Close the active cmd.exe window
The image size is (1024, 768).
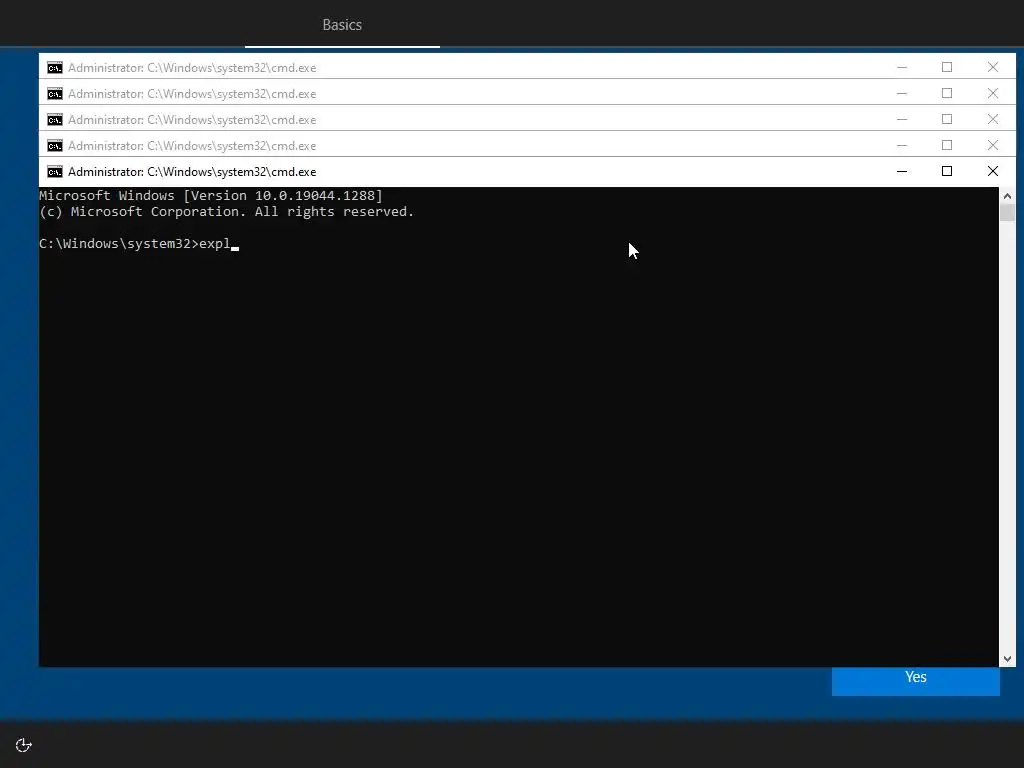pos(993,171)
